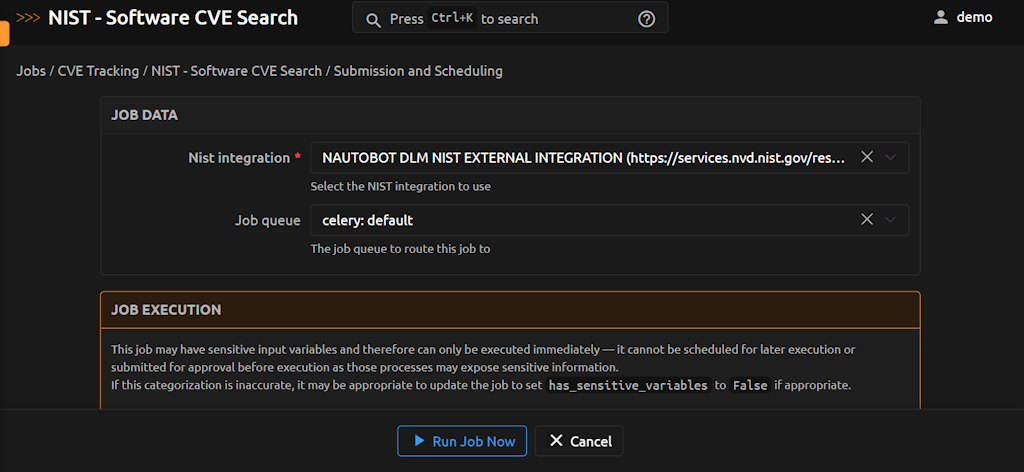Click the JOB DATA panel header
Image resolution: width=1024 pixels, height=472 pixels.
[145, 115]
